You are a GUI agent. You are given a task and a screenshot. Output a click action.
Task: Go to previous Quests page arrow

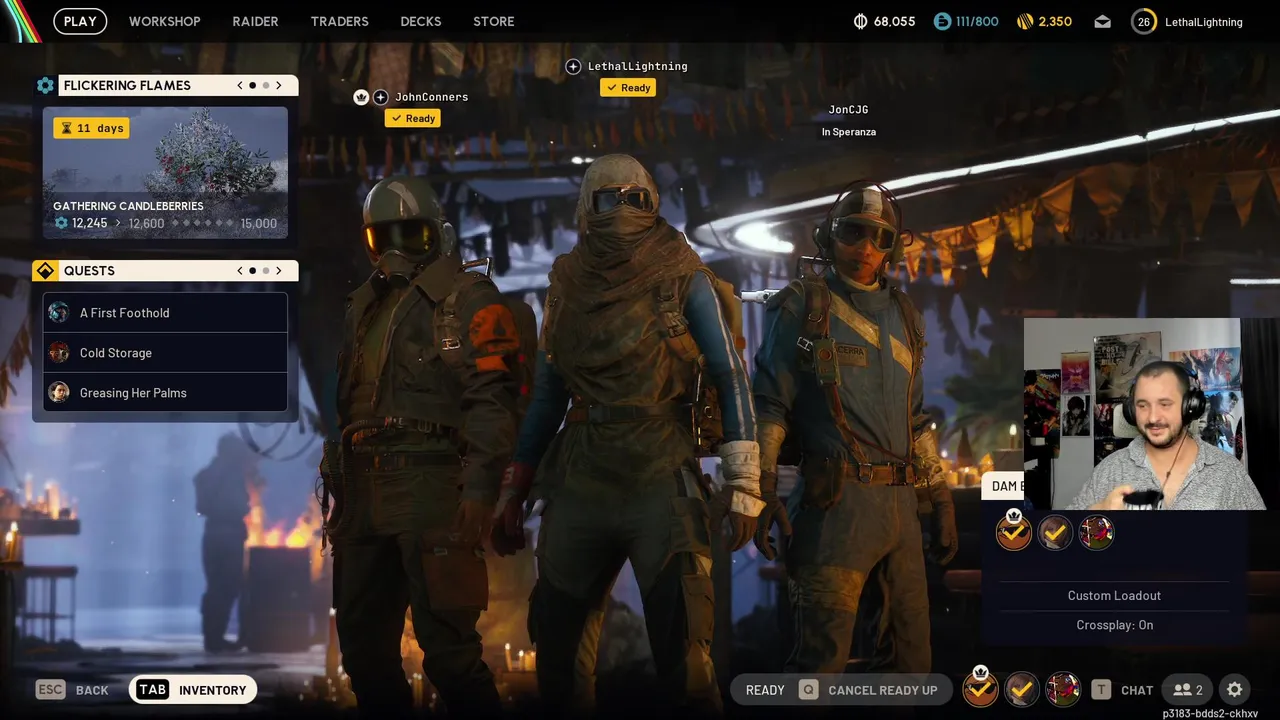click(240, 271)
